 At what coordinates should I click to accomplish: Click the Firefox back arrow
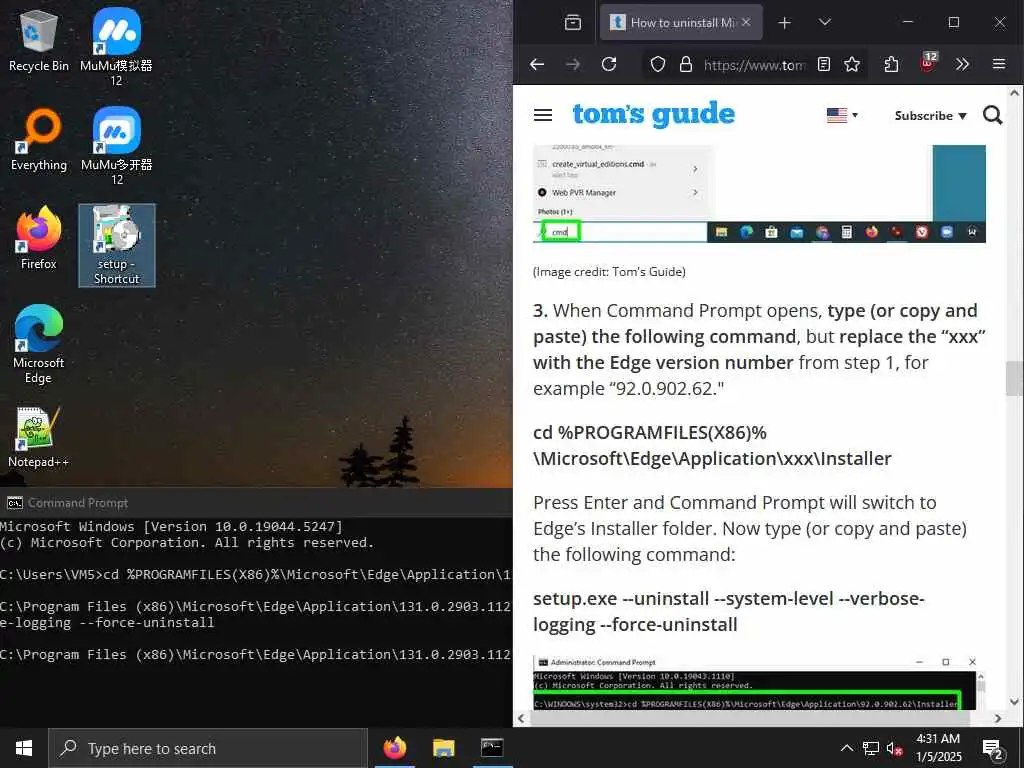click(x=537, y=64)
